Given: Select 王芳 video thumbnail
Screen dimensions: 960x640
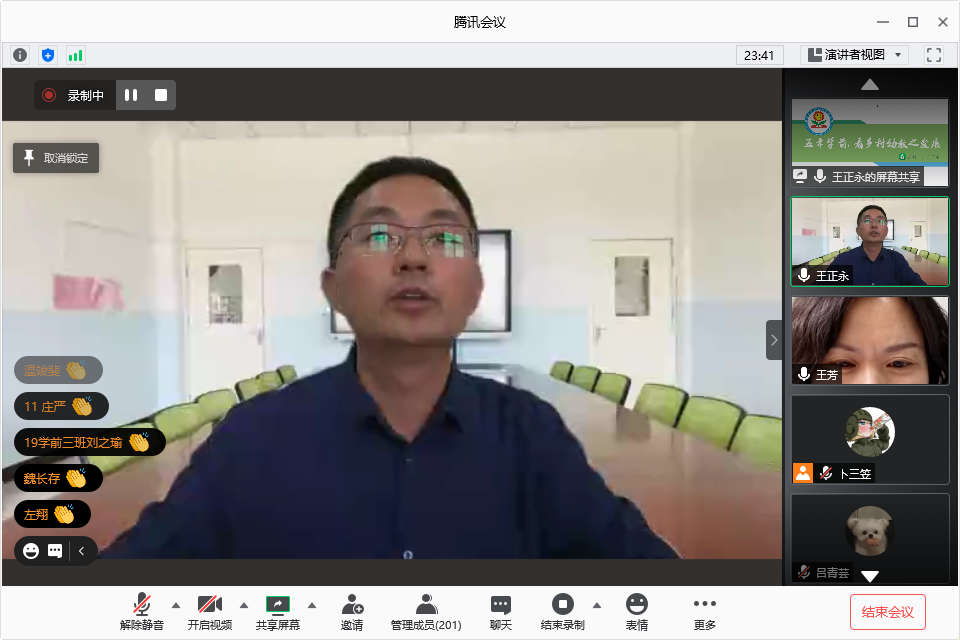Looking at the screenshot, I should [870, 340].
